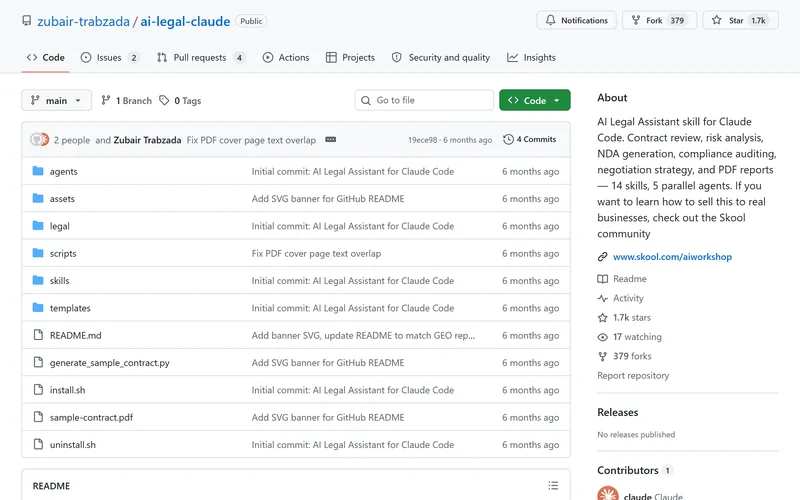Open the 2 people authors link
This screenshot has width=800, height=500.
tap(72, 140)
